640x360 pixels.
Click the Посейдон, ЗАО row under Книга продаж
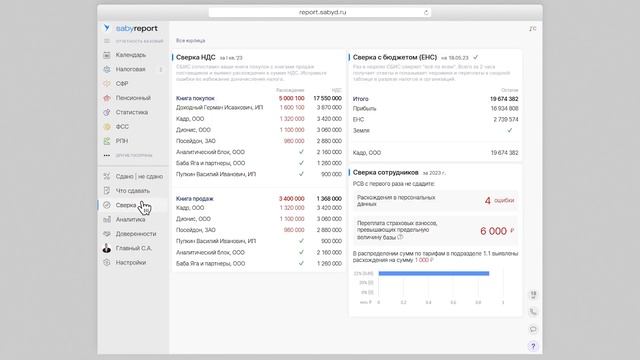coord(259,230)
